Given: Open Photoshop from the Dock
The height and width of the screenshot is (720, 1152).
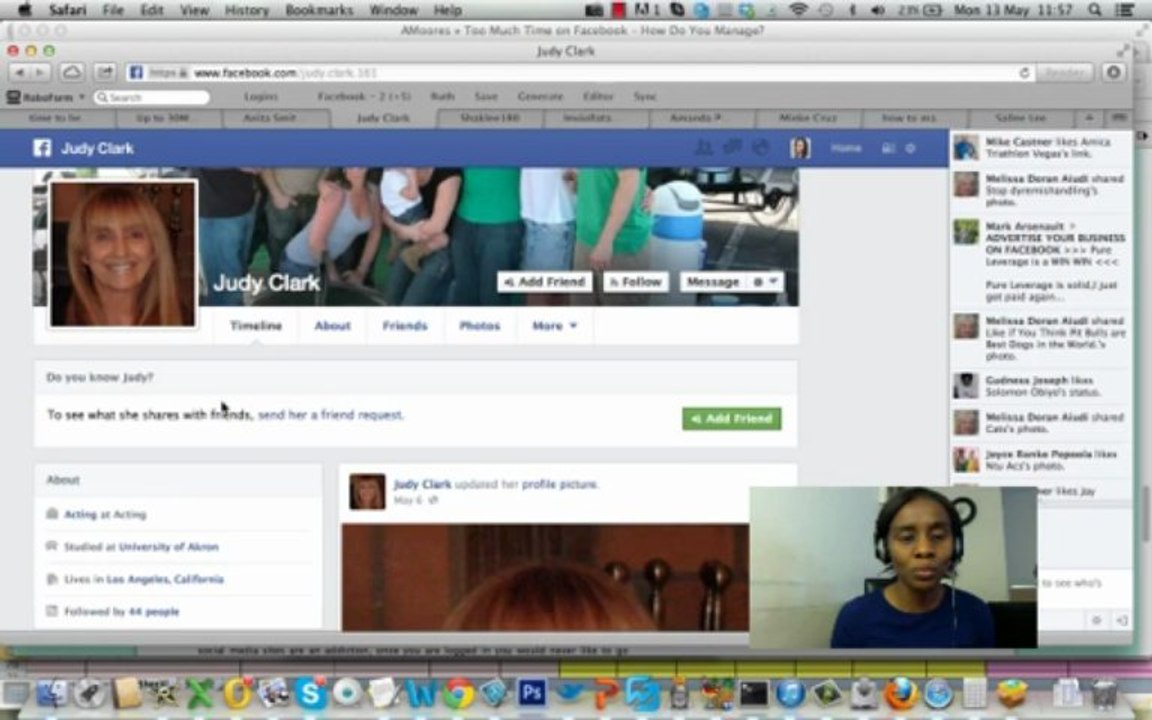Looking at the screenshot, I should coord(531,693).
